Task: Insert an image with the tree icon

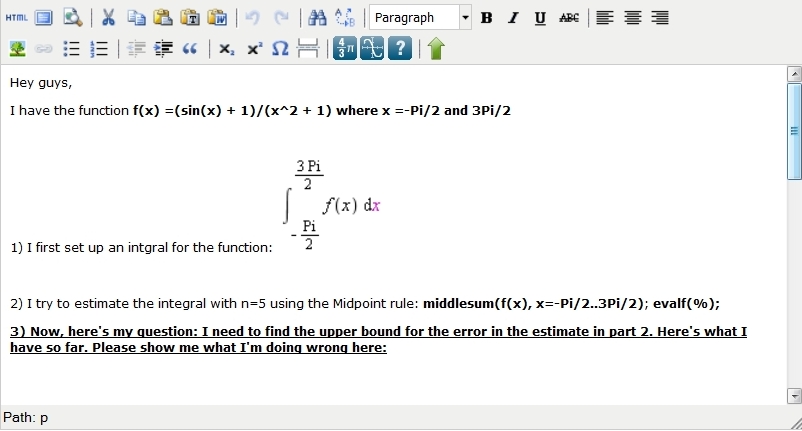Action: (16, 48)
